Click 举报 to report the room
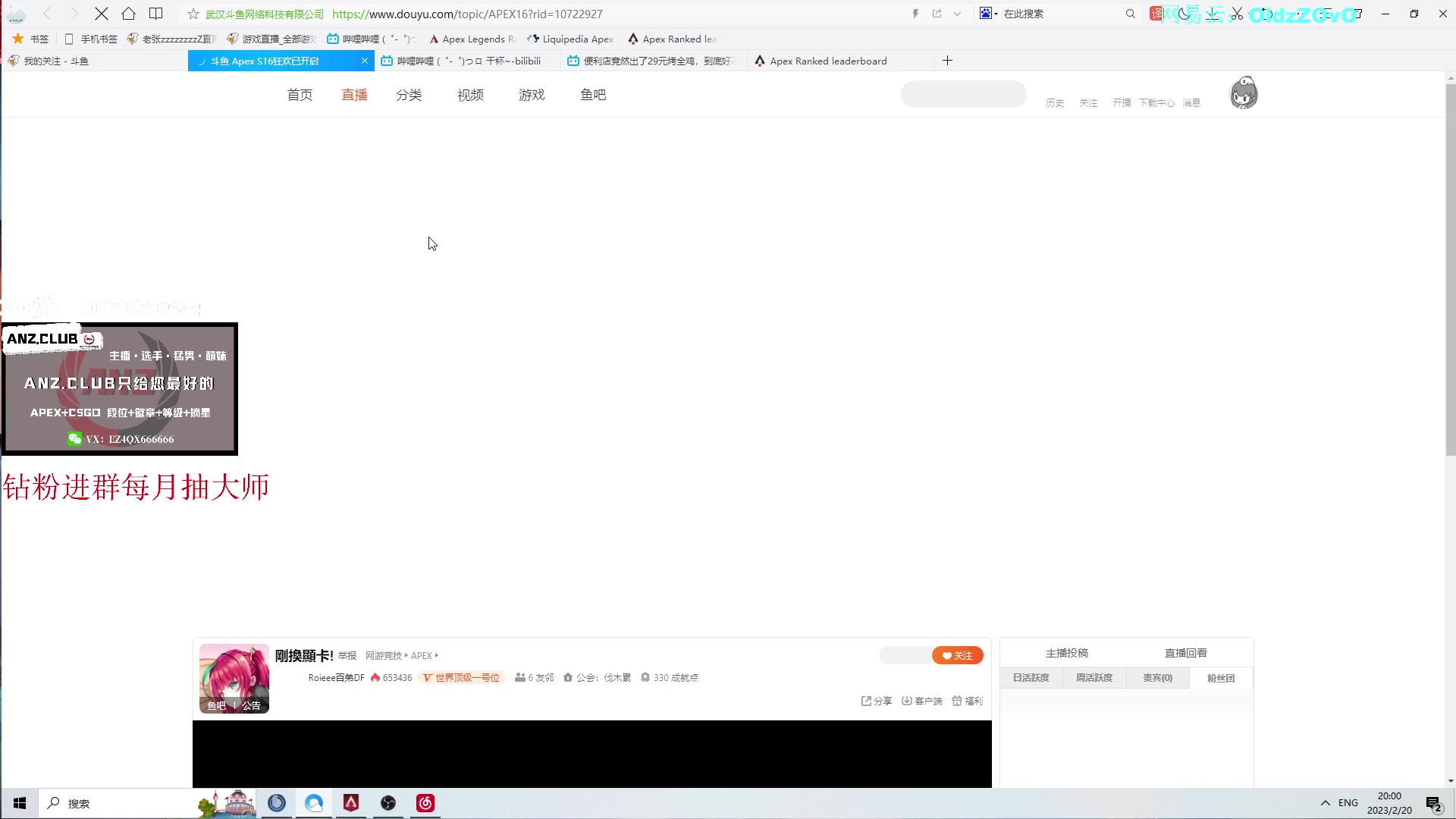Viewport: 1456px width, 819px height. (x=347, y=656)
